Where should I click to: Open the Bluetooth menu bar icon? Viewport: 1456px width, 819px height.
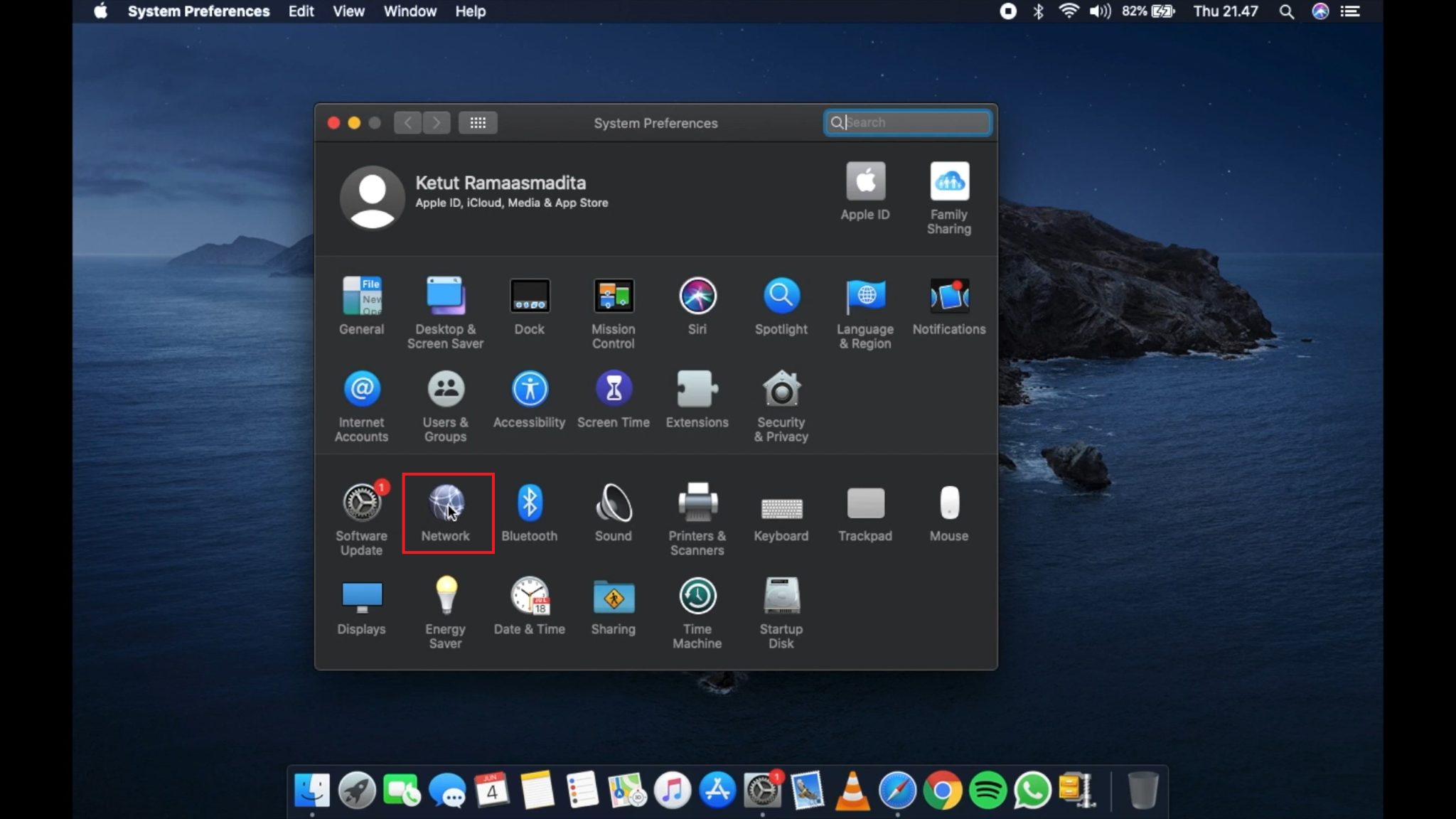pos(1038,11)
